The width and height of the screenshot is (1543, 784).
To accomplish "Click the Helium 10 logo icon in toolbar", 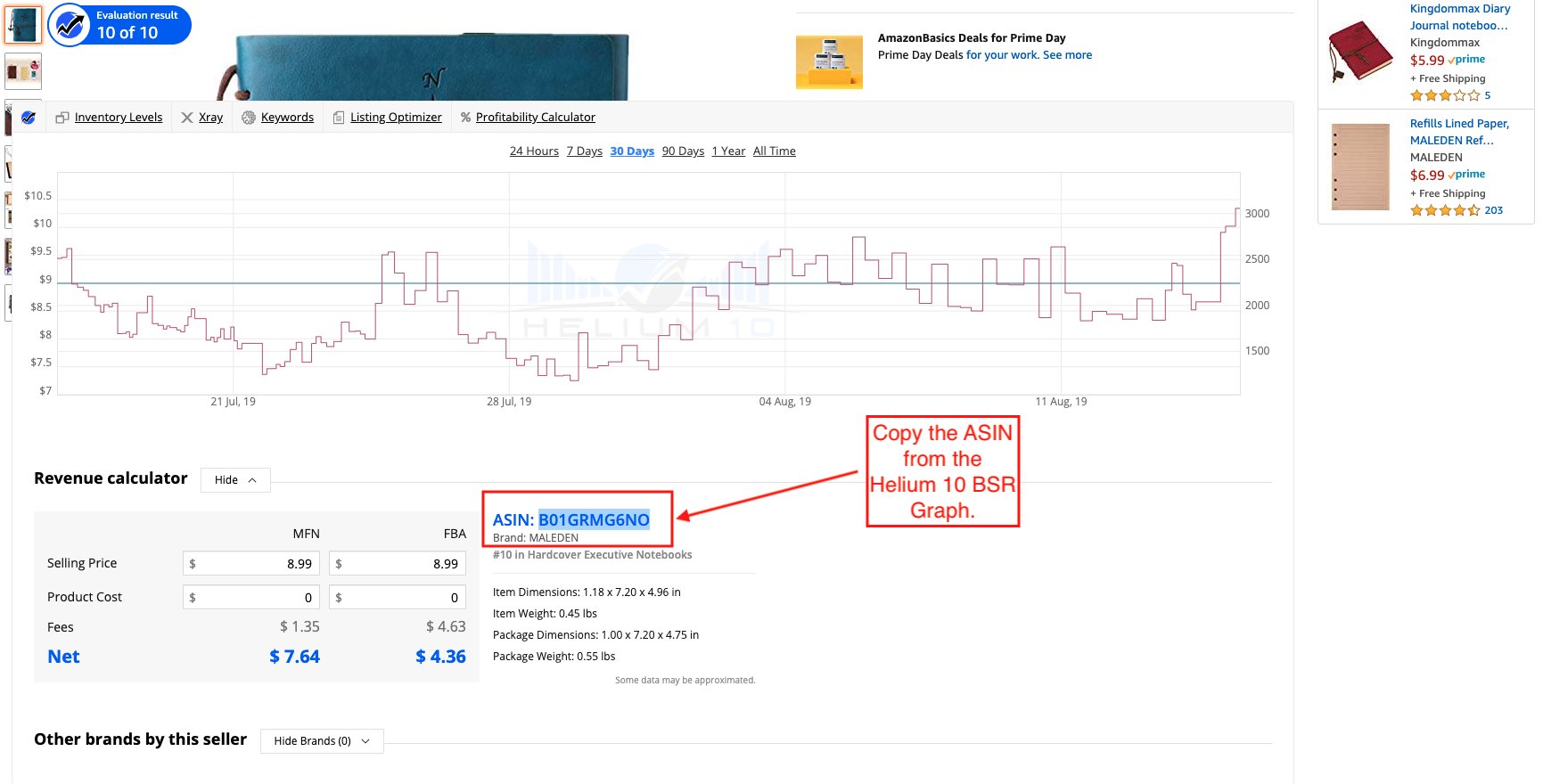I will coord(29,118).
